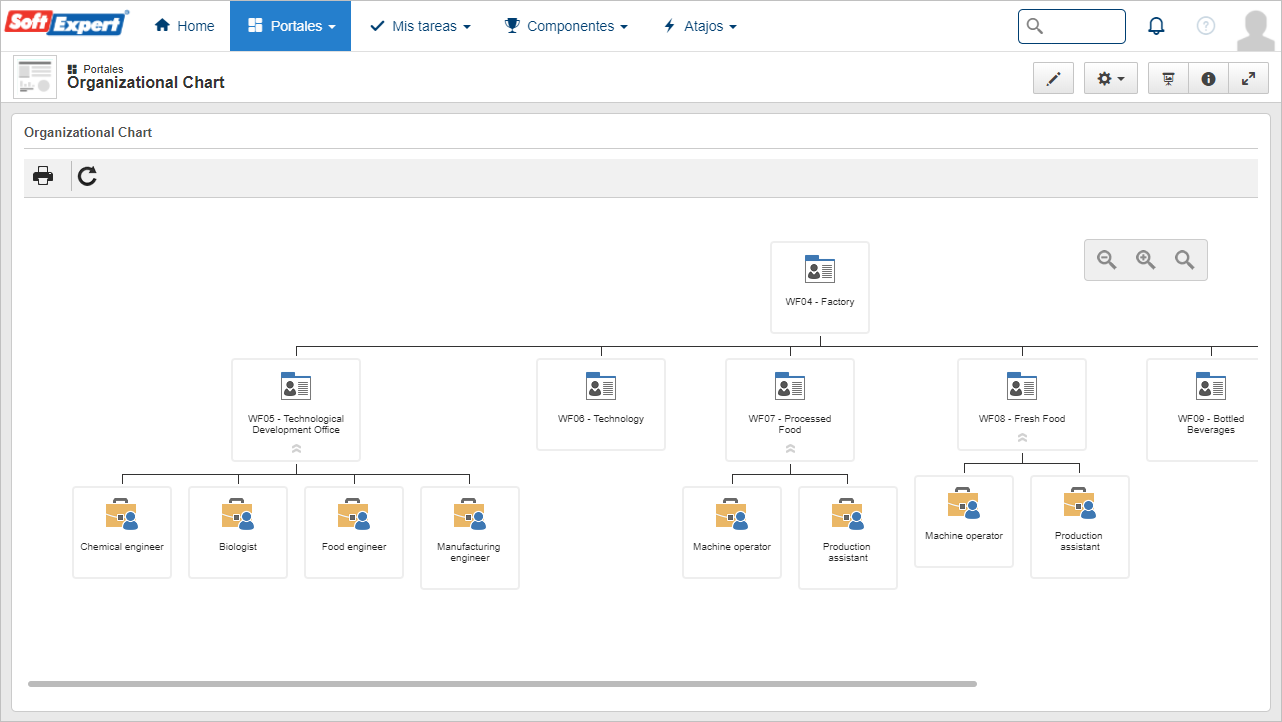Select the WF09 - Bottled Beverages icon
Viewport: 1282px width, 722px height.
pos(1211,386)
